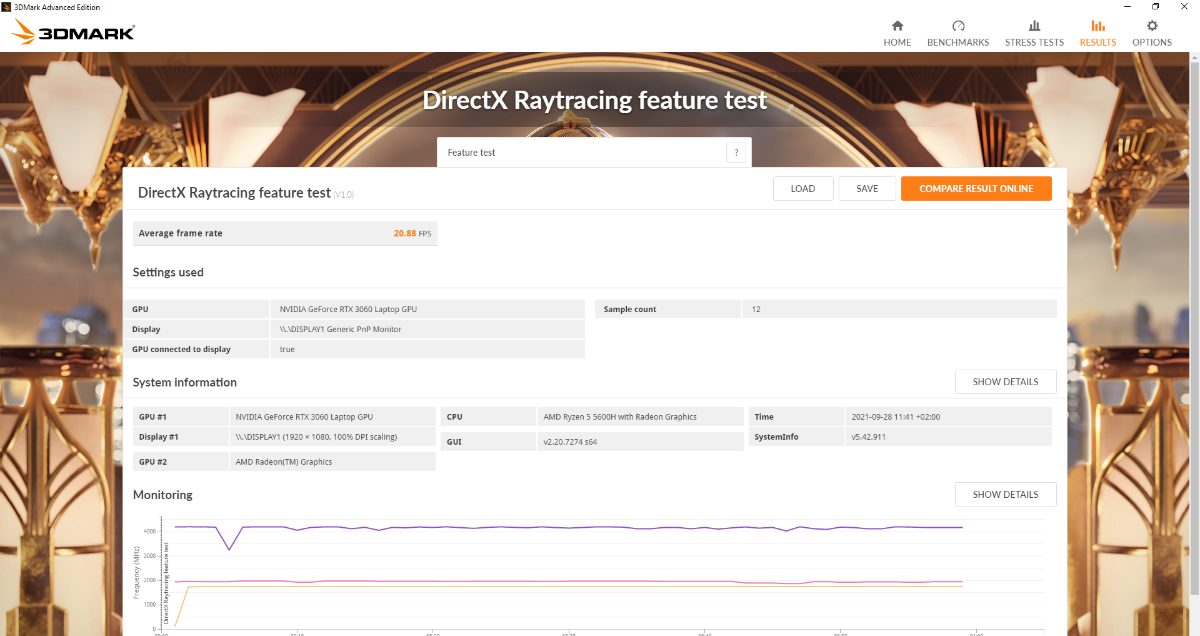The image size is (1200, 636).
Task: Click the 3DMark logo
Action: (x=74, y=33)
